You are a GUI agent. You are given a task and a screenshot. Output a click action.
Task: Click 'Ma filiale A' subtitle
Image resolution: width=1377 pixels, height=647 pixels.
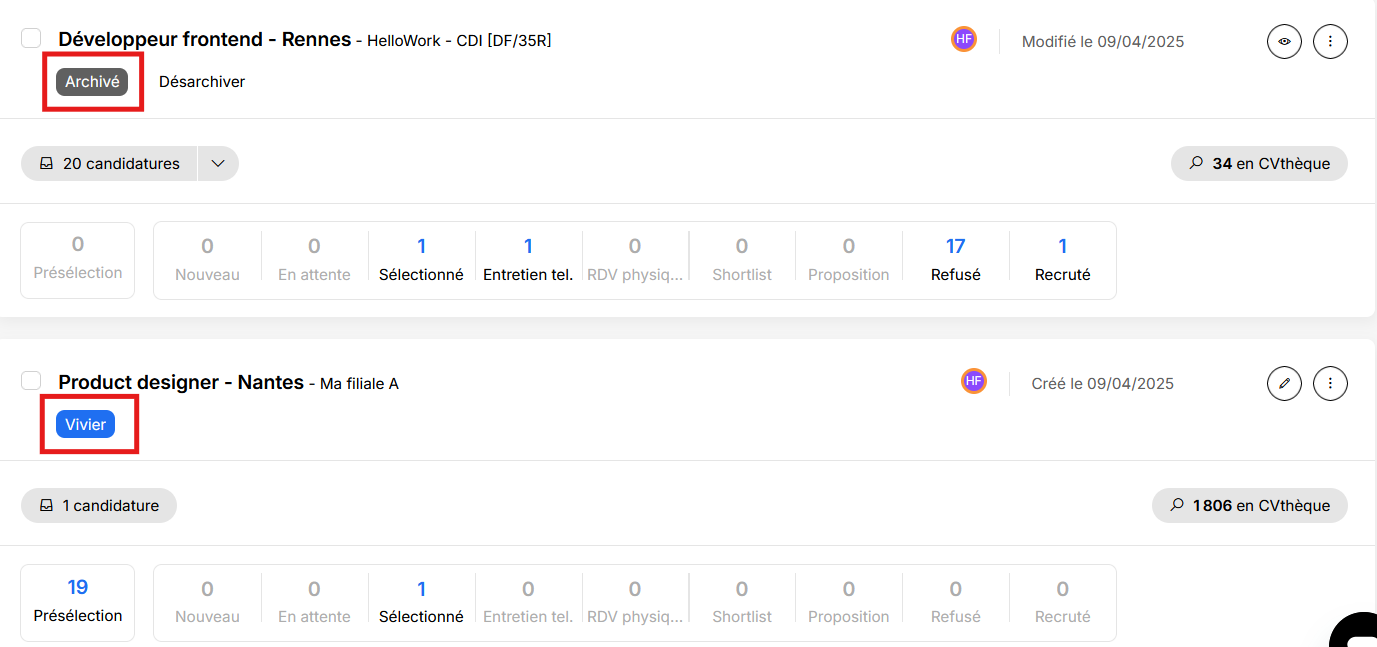tap(359, 384)
